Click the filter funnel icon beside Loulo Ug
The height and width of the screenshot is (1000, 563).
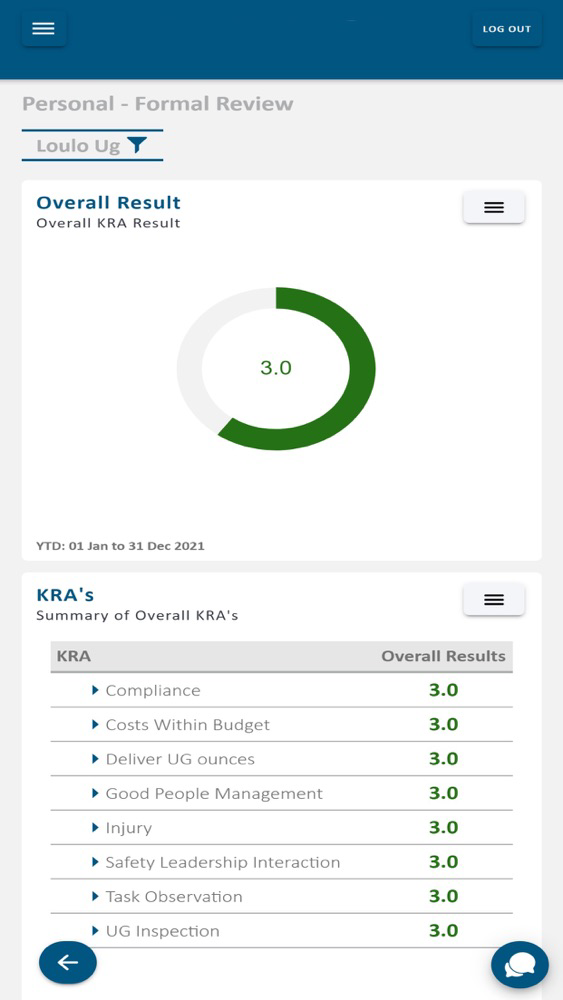(136, 145)
